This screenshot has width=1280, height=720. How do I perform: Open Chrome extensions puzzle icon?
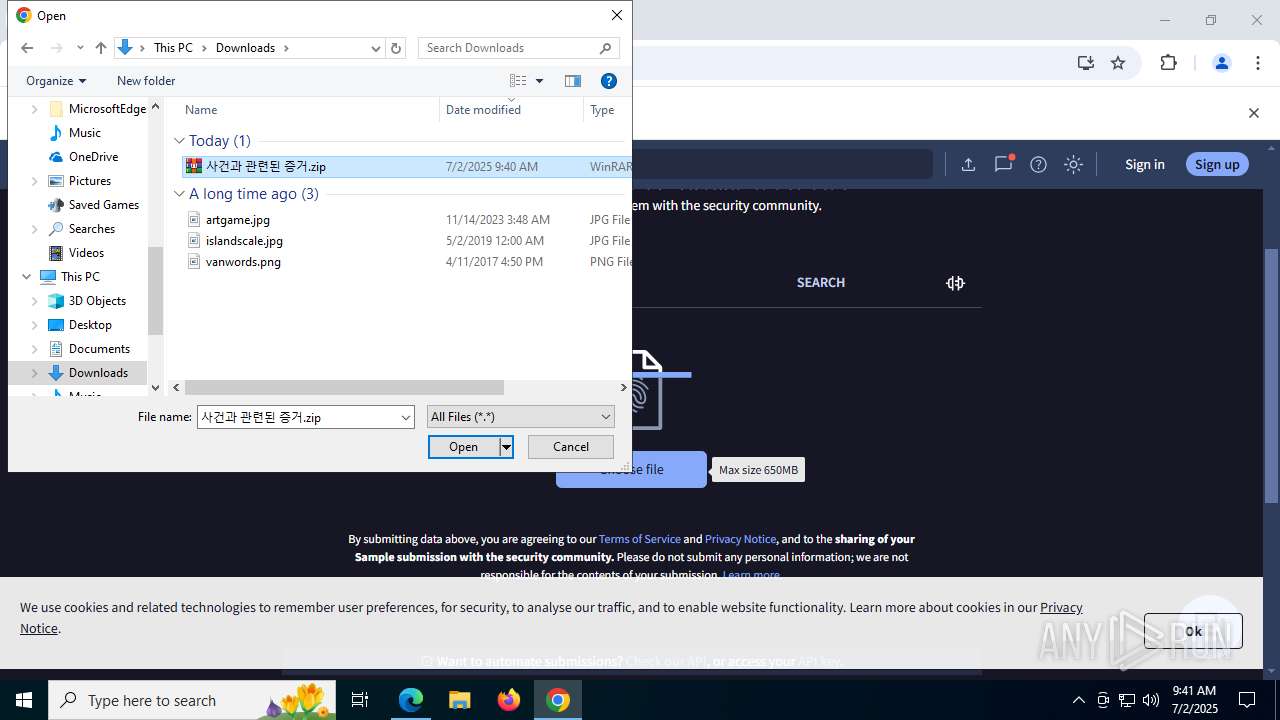[1168, 63]
